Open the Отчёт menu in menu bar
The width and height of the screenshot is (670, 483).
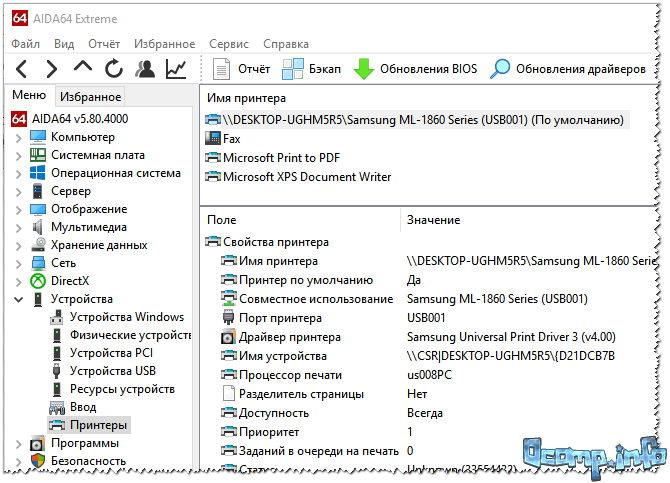click(104, 44)
